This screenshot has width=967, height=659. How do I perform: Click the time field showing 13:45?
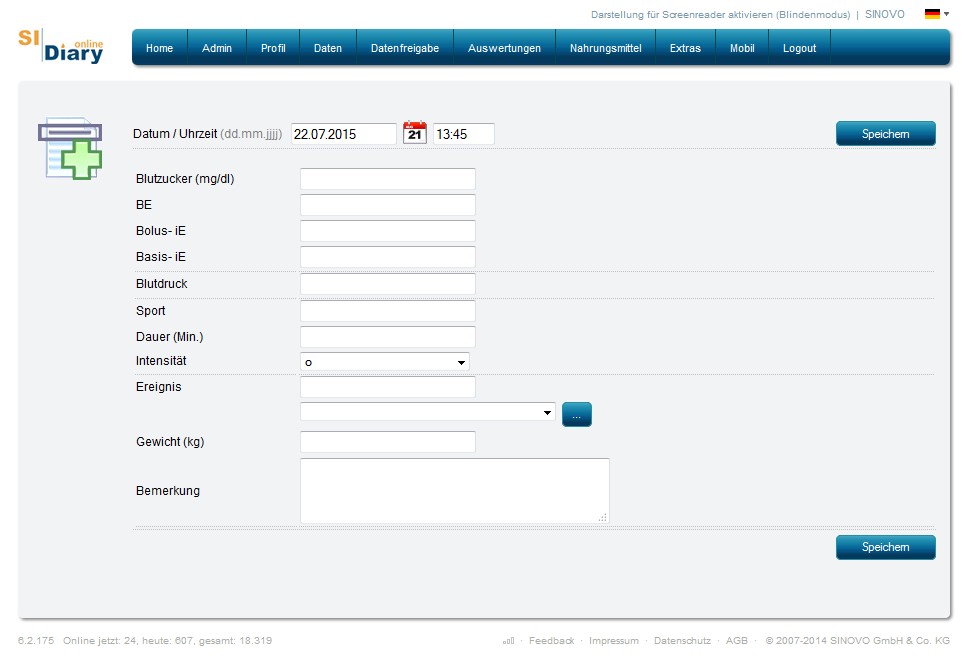[x=463, y=134]
